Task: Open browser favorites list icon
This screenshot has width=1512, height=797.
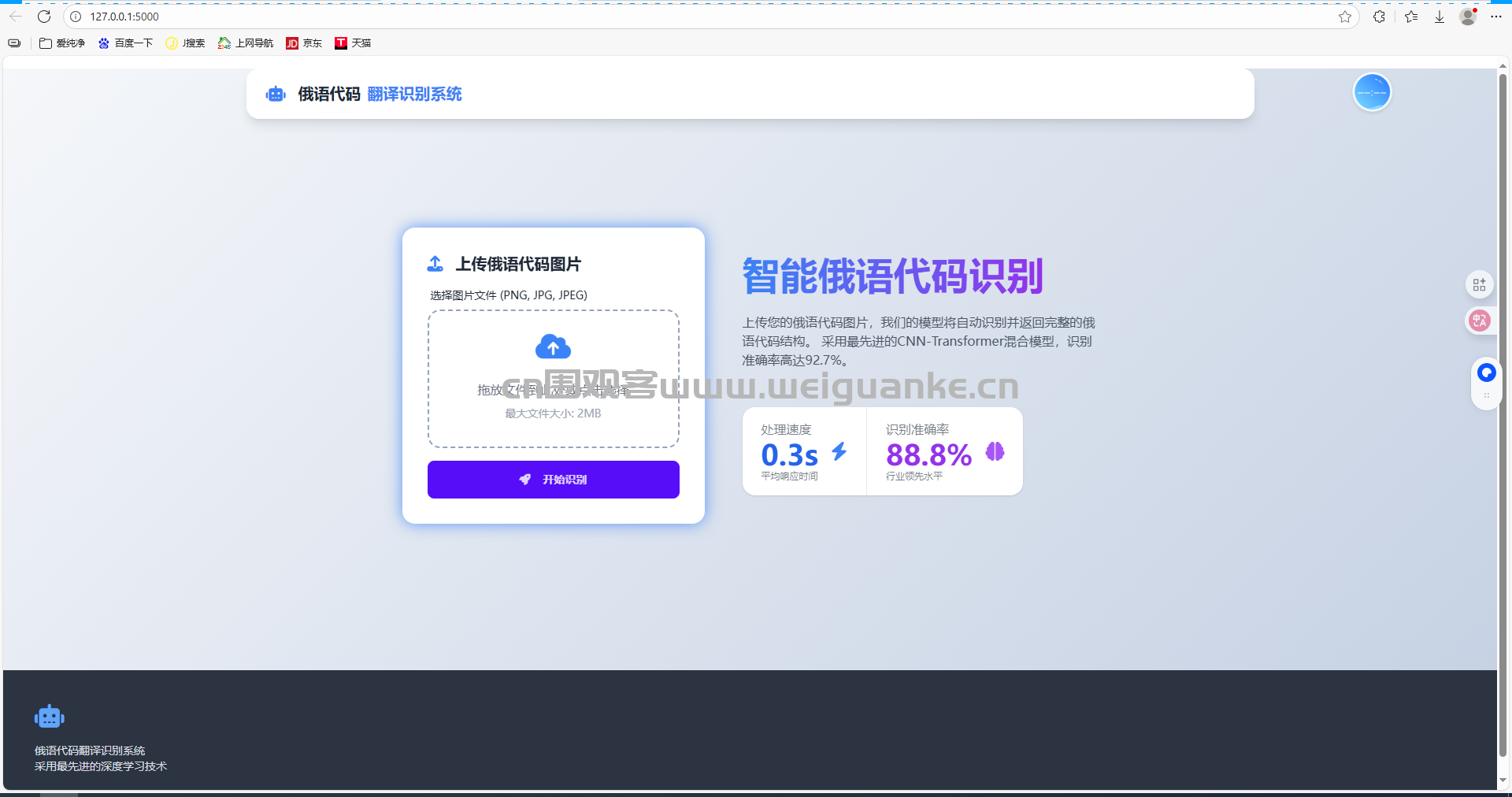Action: (x=1411, y=17)
